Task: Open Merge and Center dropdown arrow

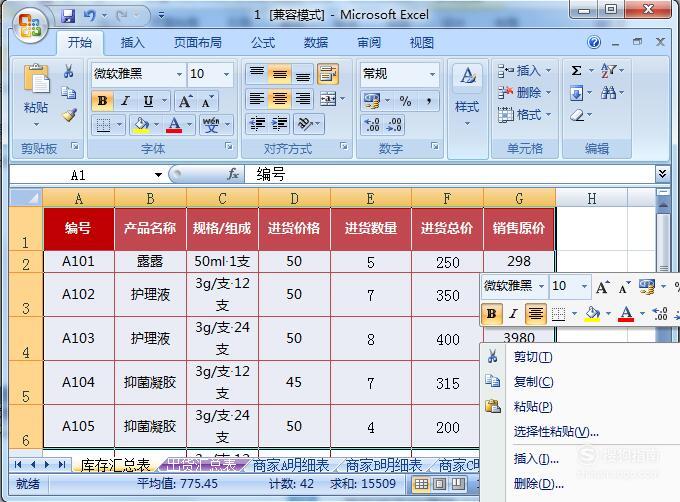Action: [343, 99]
